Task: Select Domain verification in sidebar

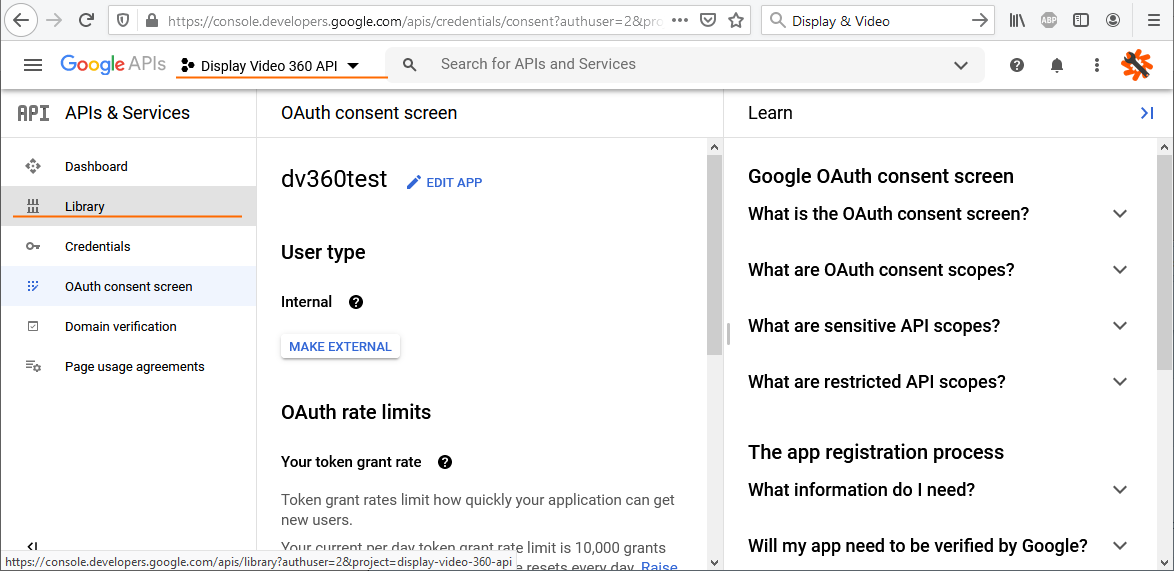Action: pyautogui.click(x=120, y=327)
